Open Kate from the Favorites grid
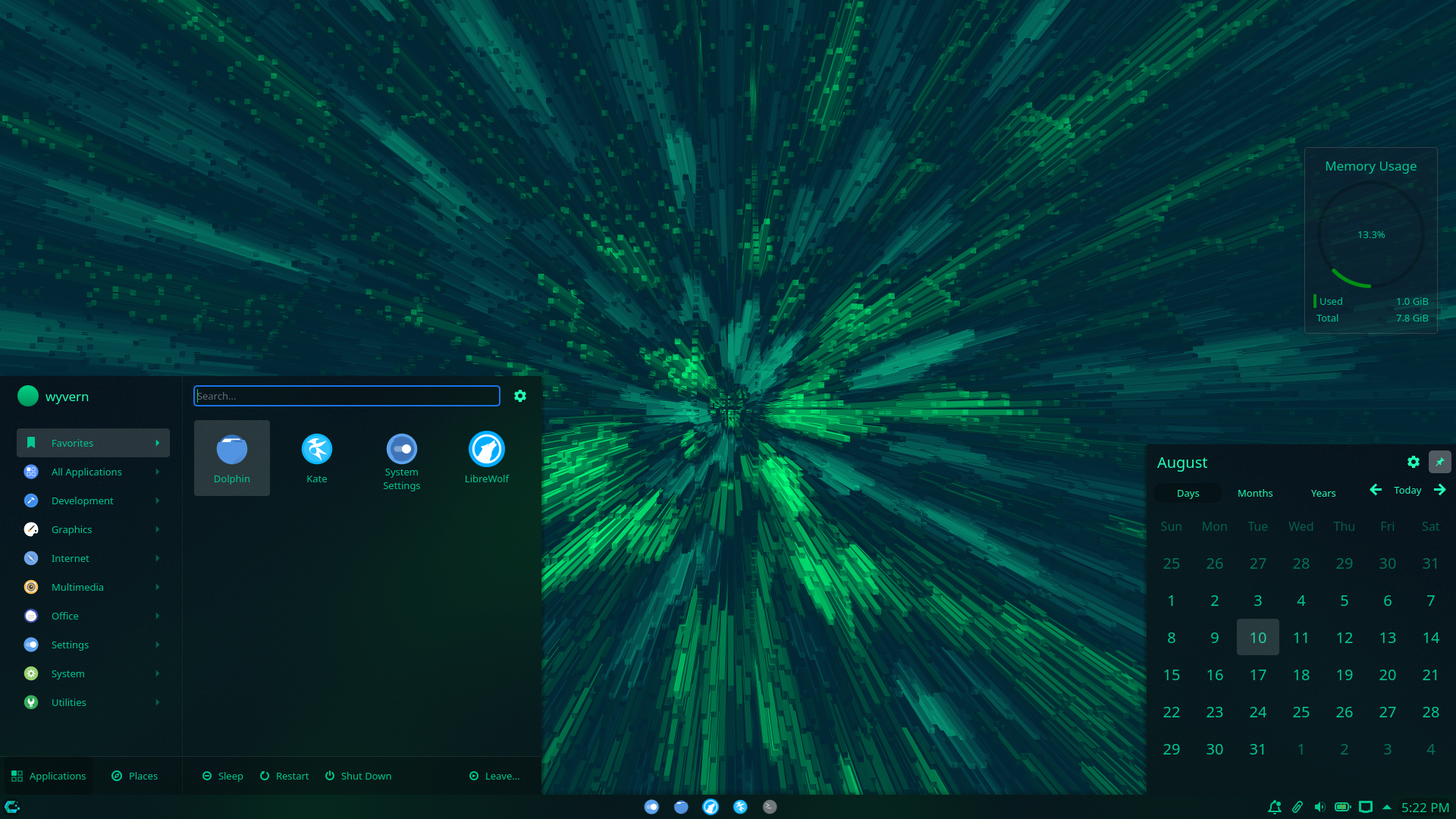This screenshot has height=819, width=1456. [x=316, y=458]
